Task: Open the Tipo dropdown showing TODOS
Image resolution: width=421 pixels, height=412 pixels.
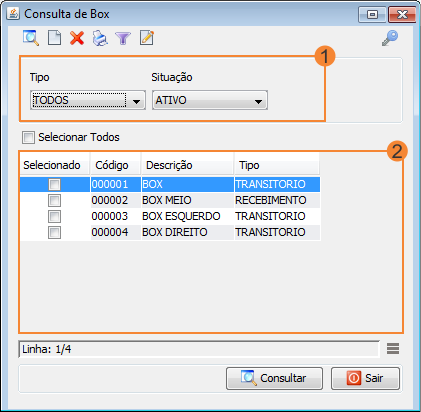Action: point(88,100)
